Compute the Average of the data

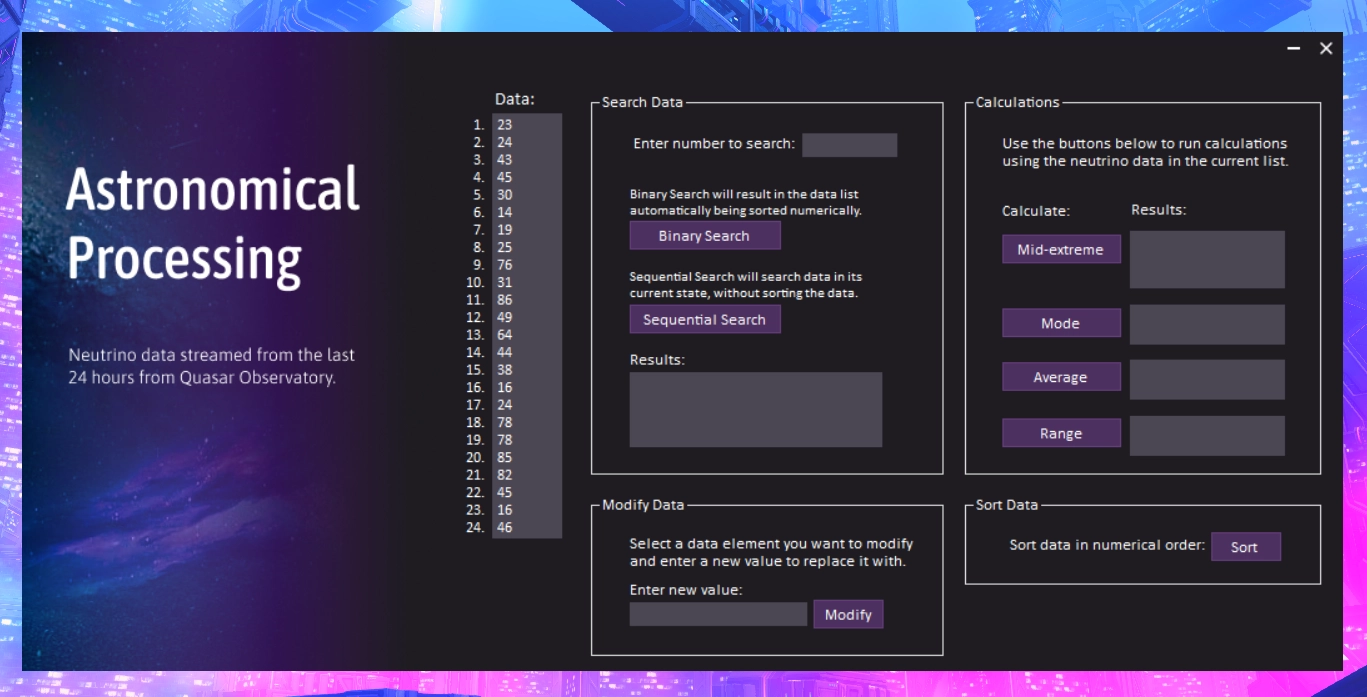[1061, 378]
